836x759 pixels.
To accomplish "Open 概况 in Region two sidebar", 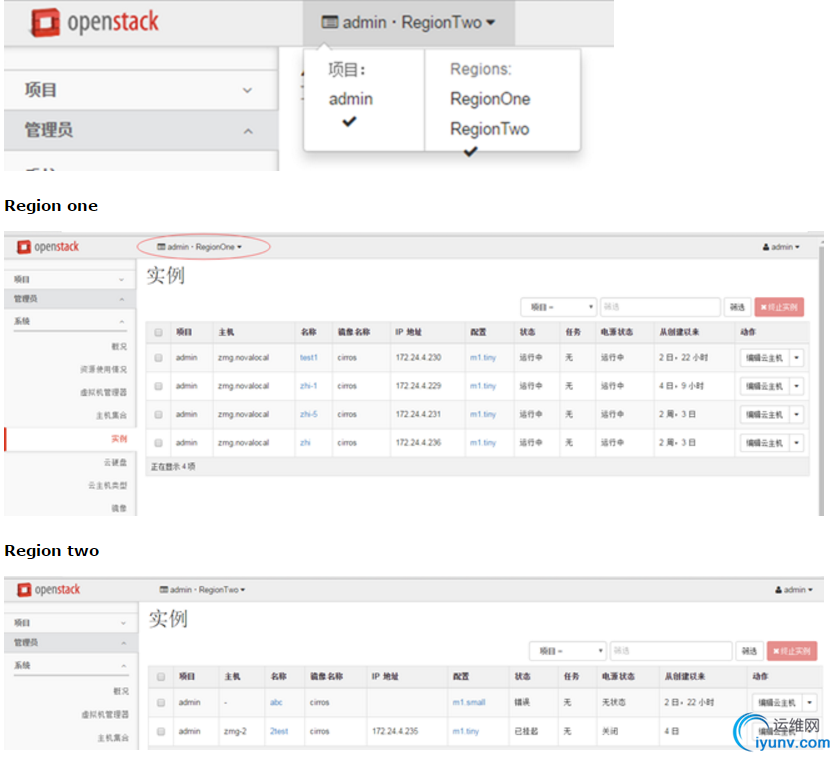I will point(121,691).
